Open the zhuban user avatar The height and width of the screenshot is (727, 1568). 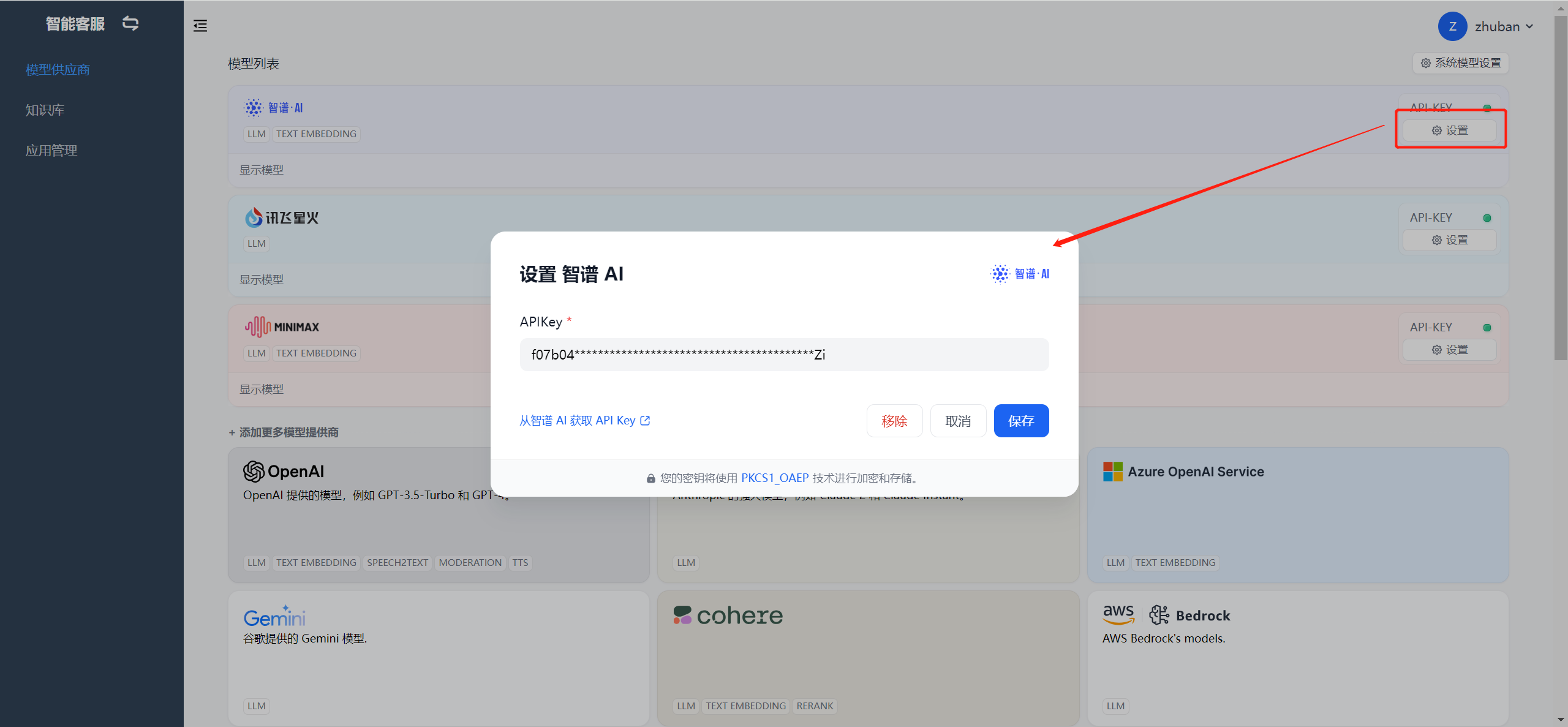1452,26
